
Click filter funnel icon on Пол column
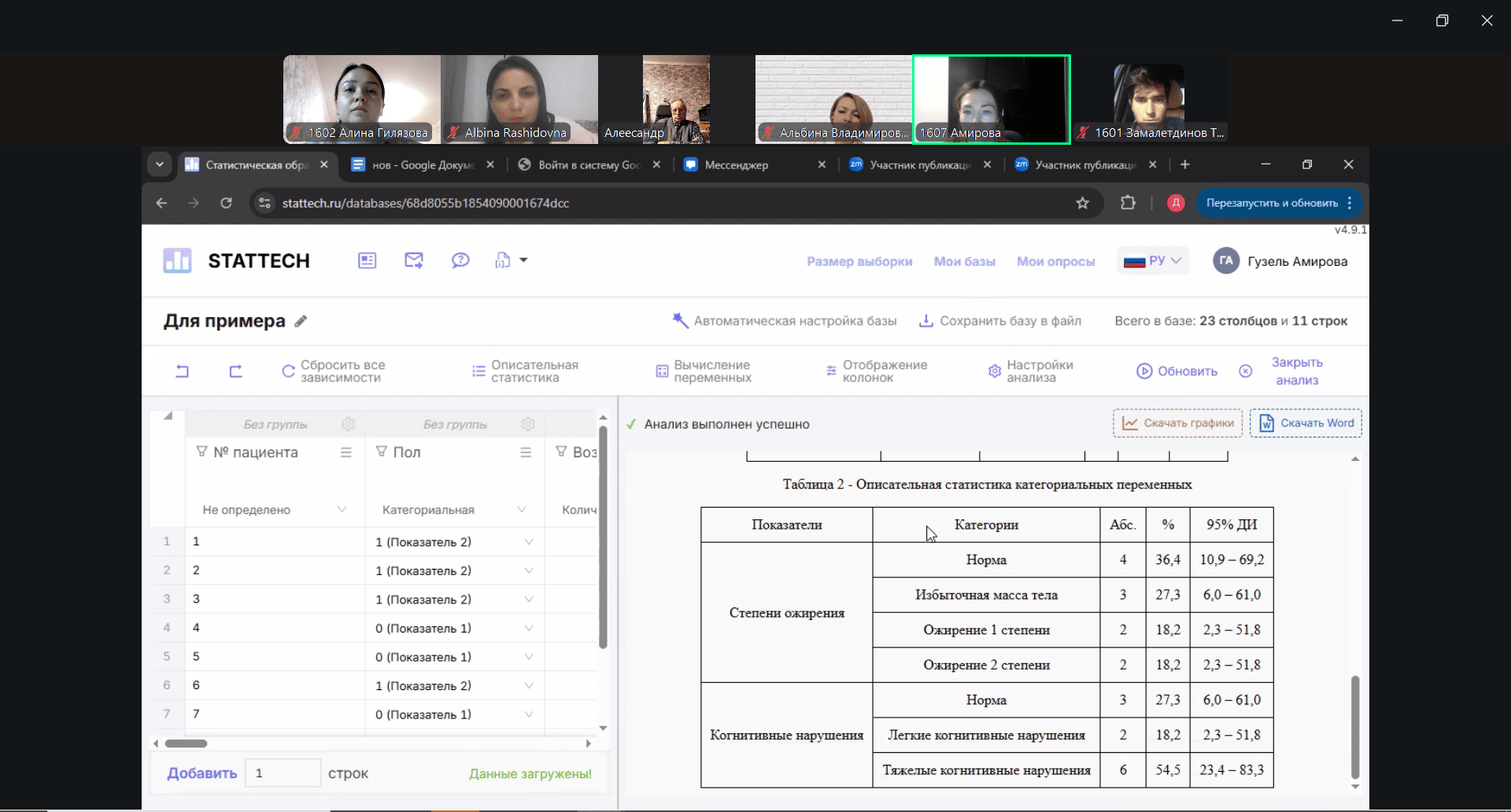tap(382, 452)
